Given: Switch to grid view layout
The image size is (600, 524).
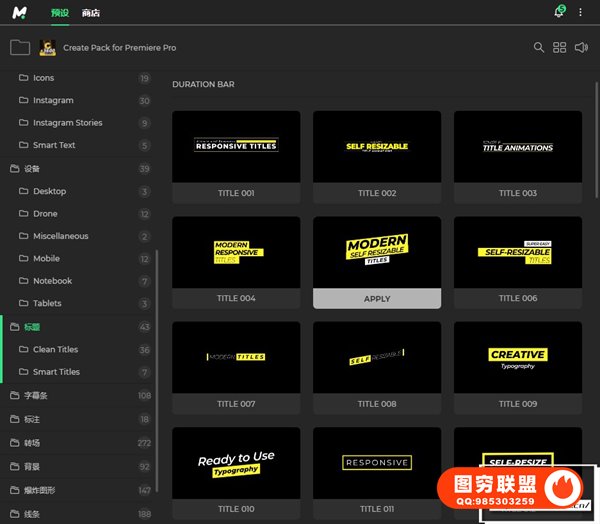Looking at the screenshot, I should (560, 47).
